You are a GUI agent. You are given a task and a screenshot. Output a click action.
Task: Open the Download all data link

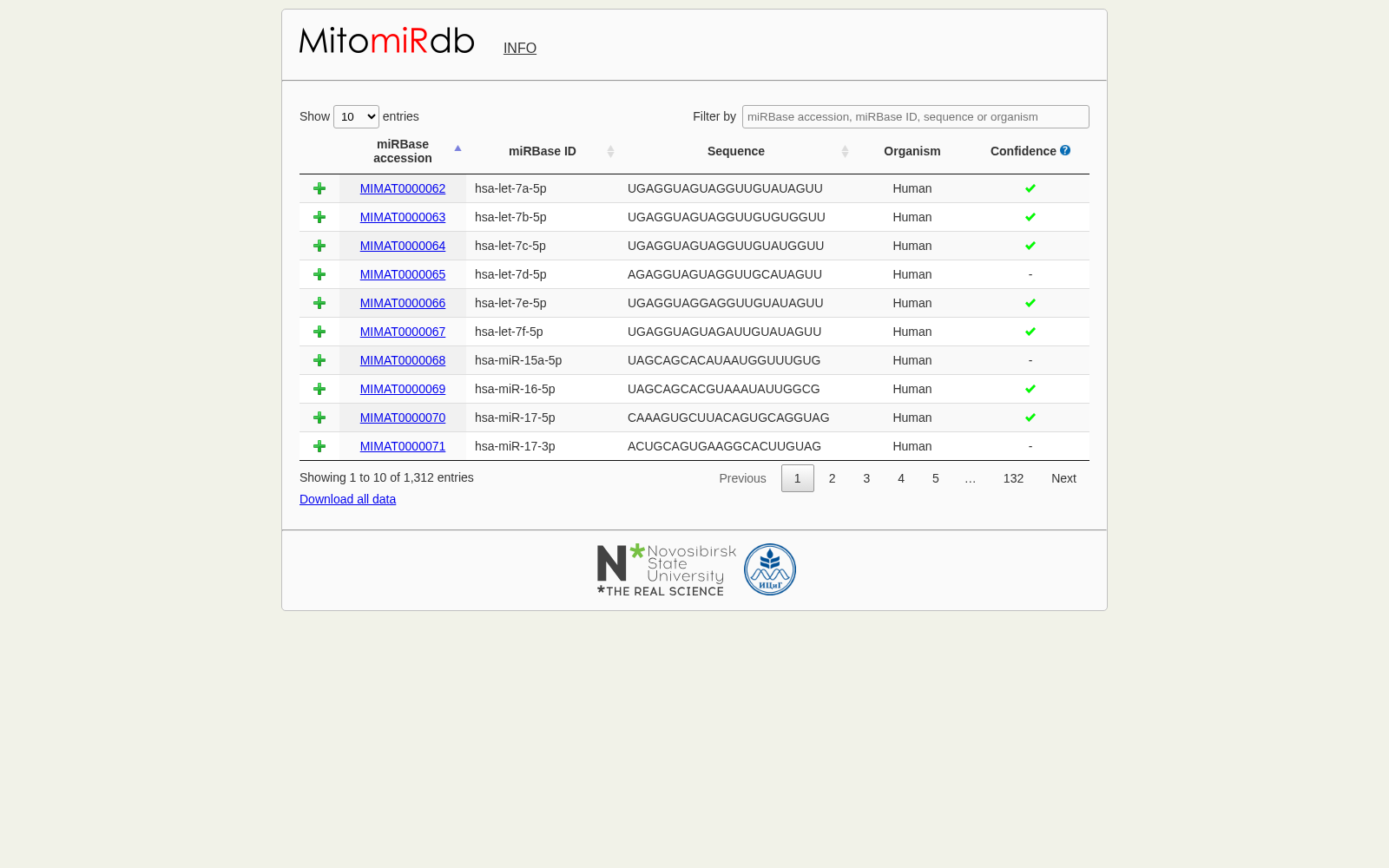347,499
